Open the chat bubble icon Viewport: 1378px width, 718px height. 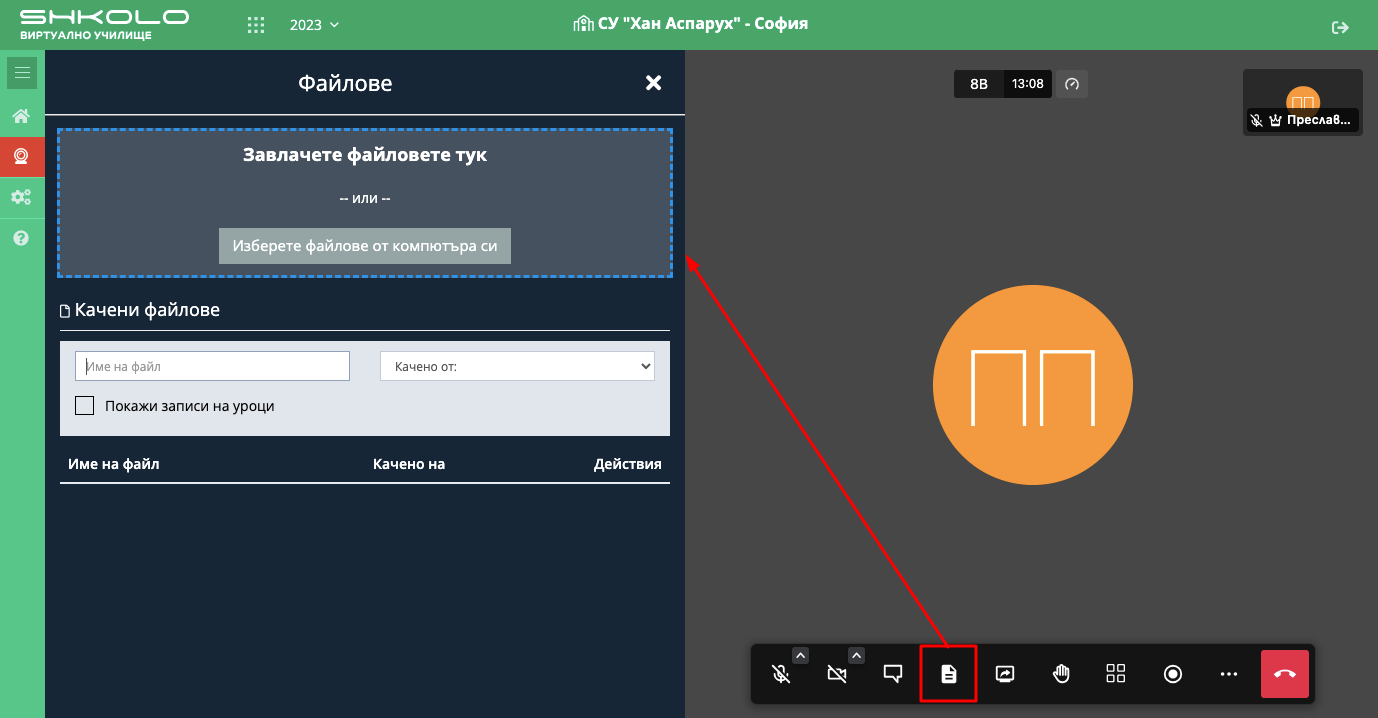point(893,674)
